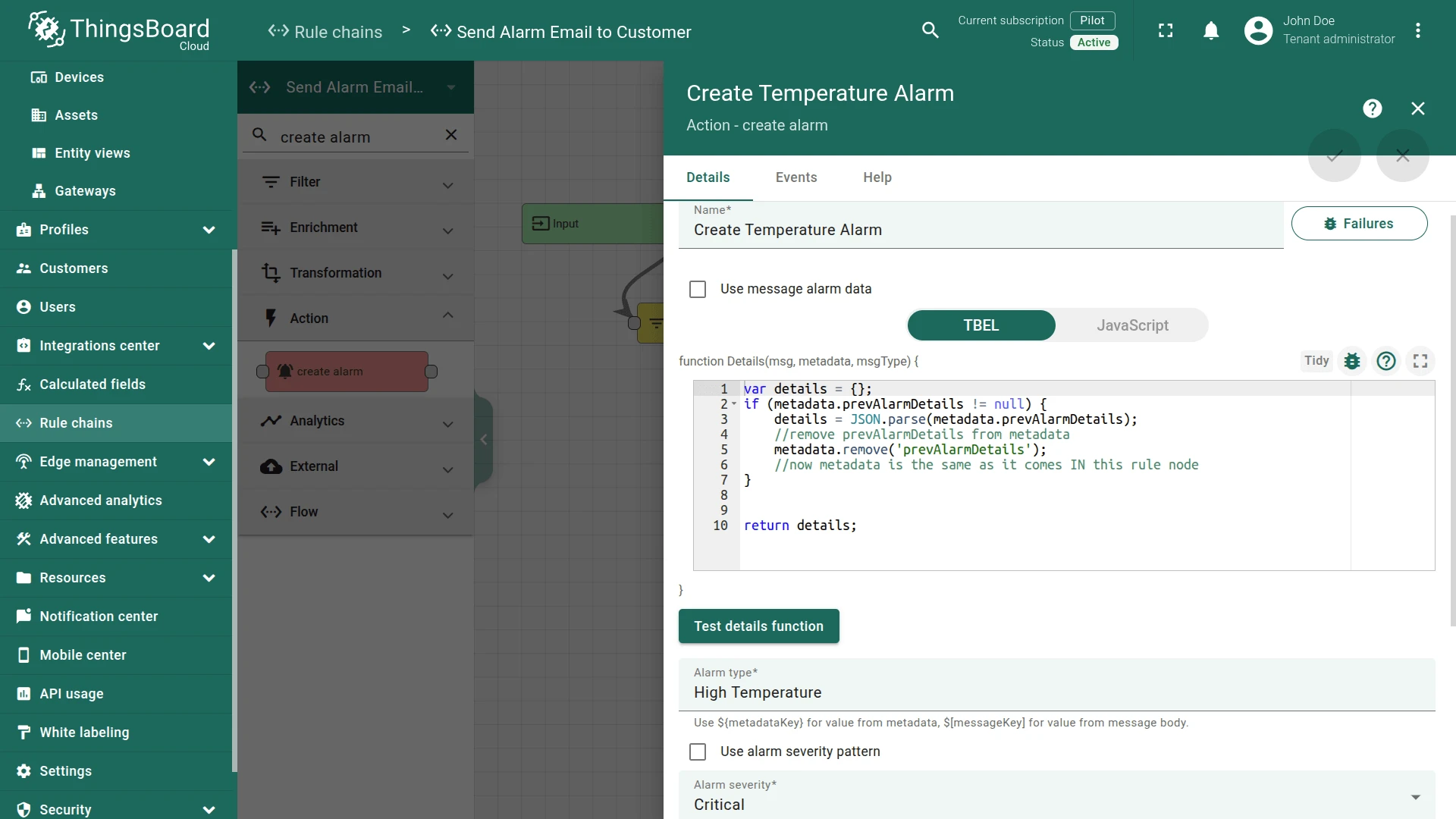
Task: Click the Name input field
Action: click(981, 224)
